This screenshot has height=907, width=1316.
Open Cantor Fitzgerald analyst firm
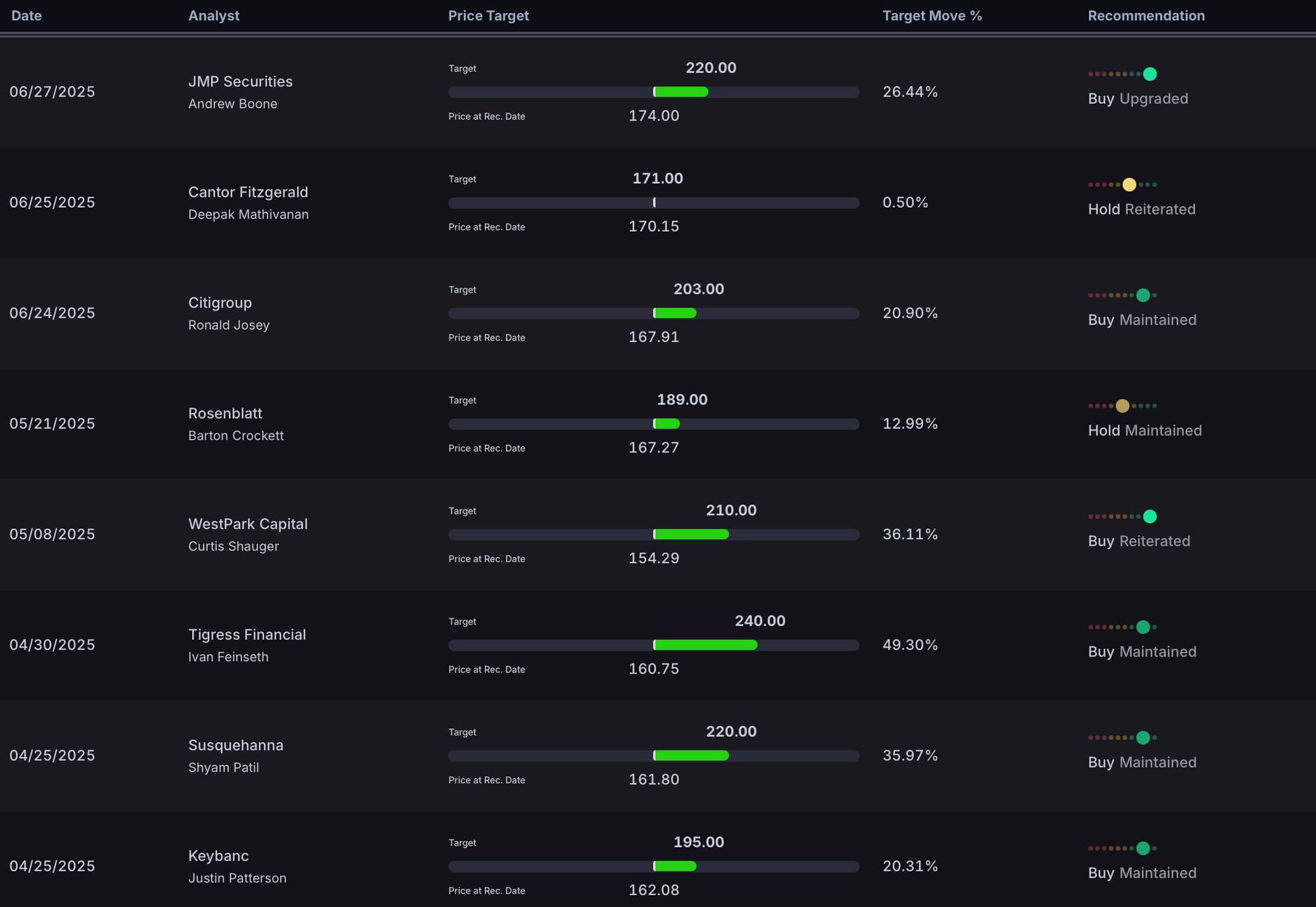[248, 192]
